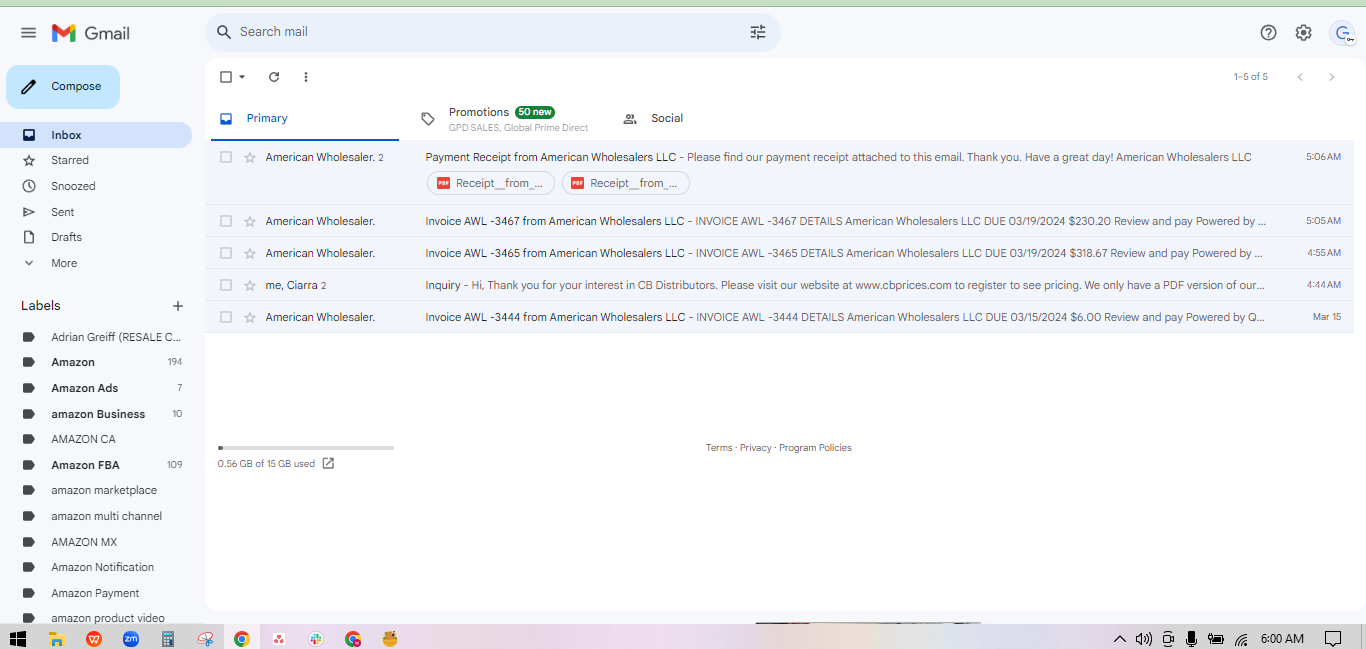Viewport: 1366px width, 649px height.
Task: Open the Settings gear icon
Action: (x=1303, y=32)
